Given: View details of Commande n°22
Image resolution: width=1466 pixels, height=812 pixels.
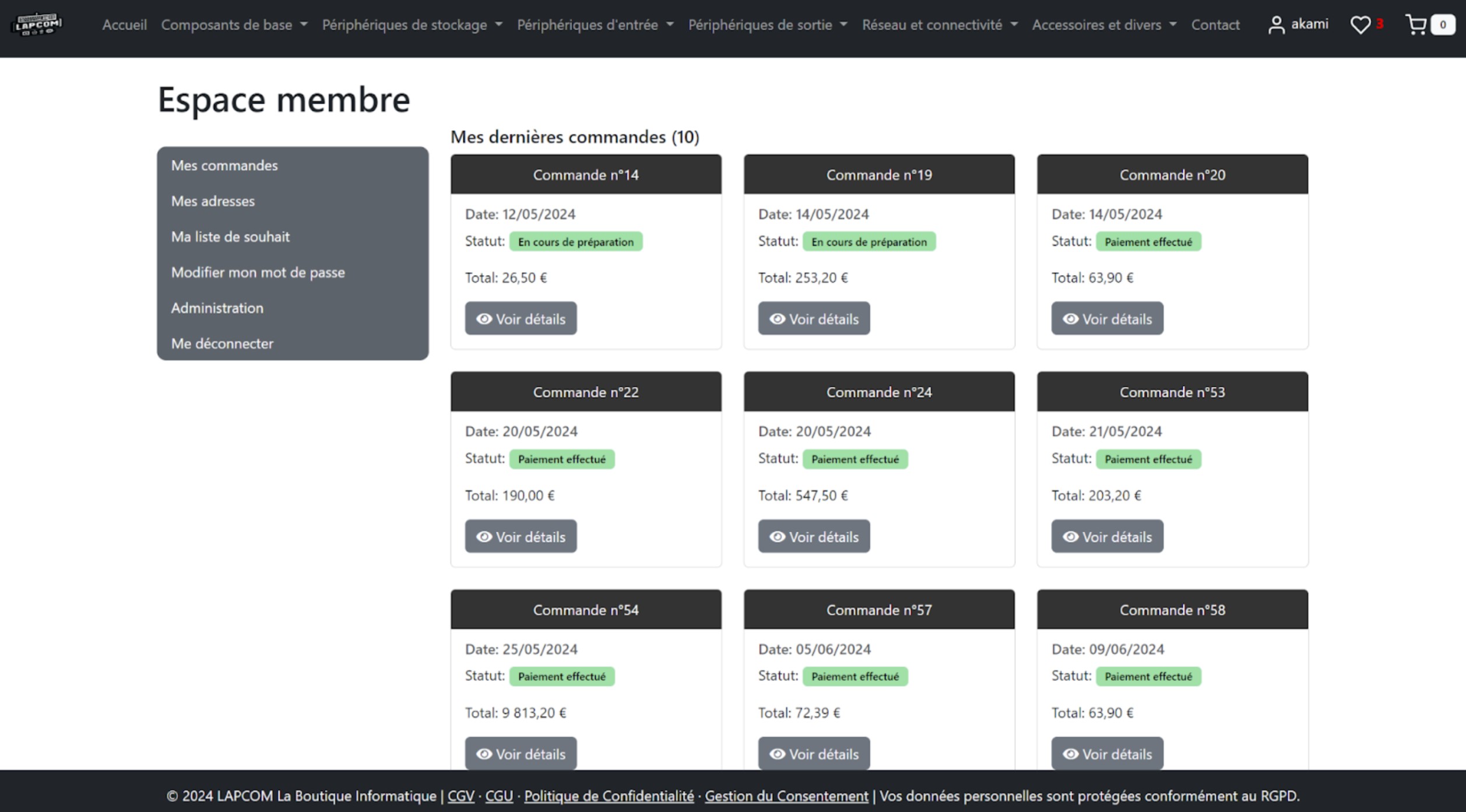Looking at the screenshot, I should point(521,536).
